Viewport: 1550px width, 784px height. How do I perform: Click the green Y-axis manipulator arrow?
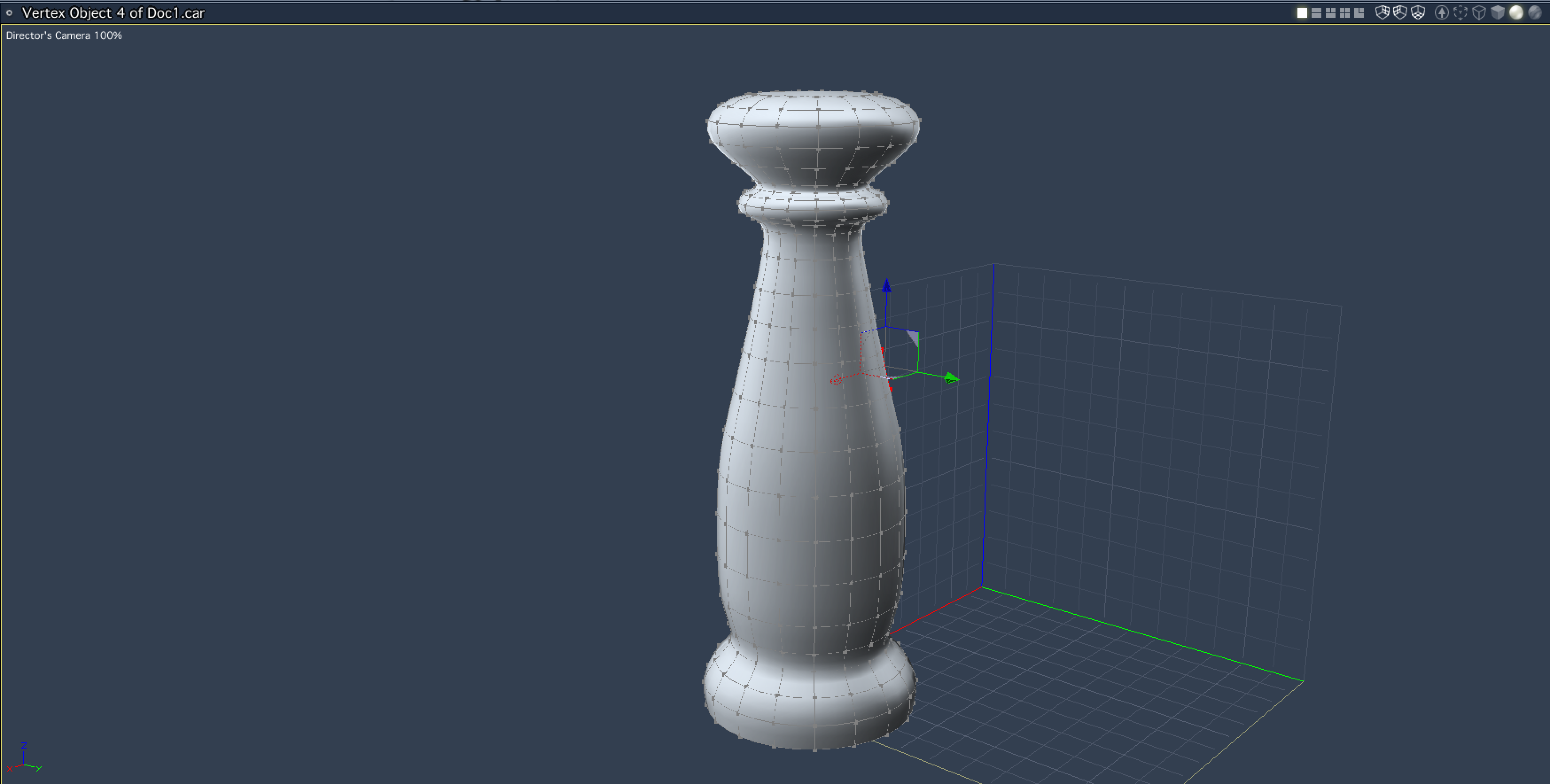point(951,378)
